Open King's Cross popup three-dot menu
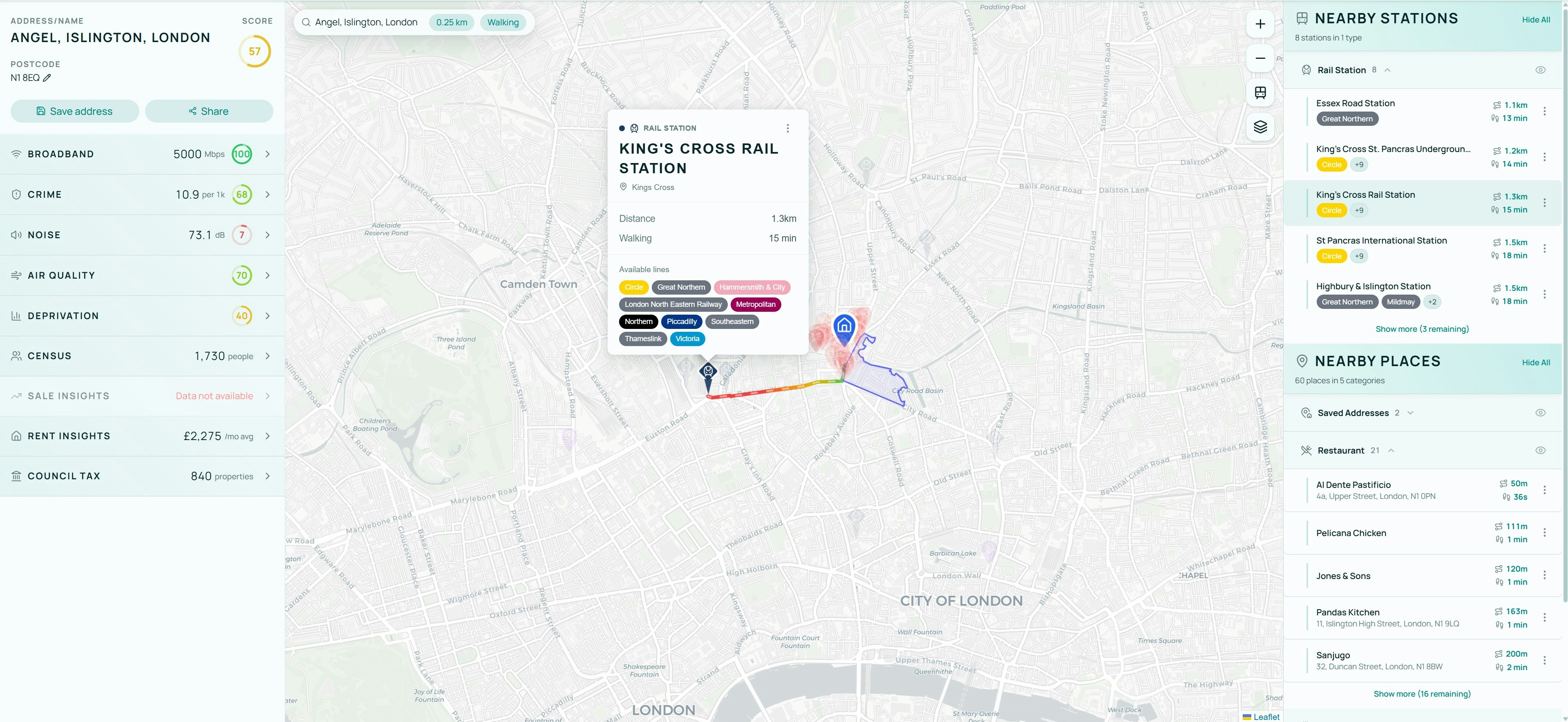 click(x=787, y=128)
